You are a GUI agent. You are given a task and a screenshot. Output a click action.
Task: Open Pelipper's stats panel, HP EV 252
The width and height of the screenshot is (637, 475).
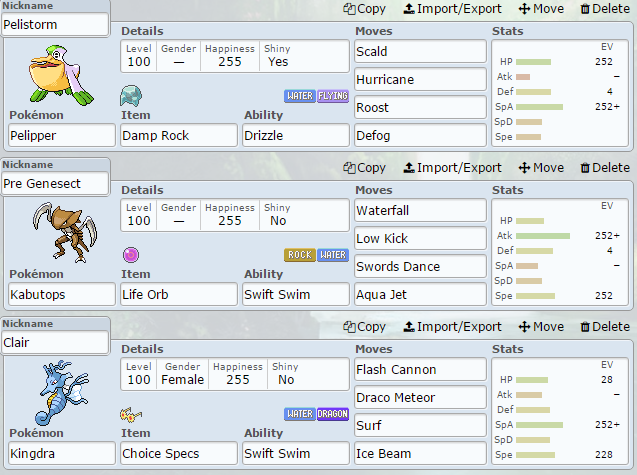560,93
